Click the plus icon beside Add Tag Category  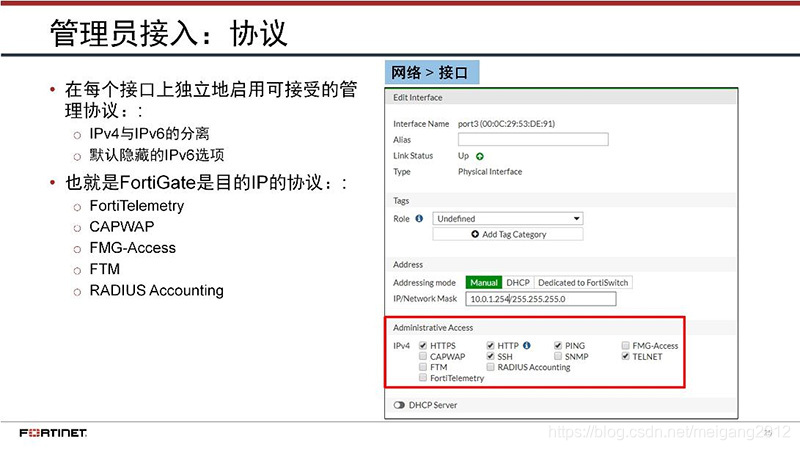click(475, 234)
